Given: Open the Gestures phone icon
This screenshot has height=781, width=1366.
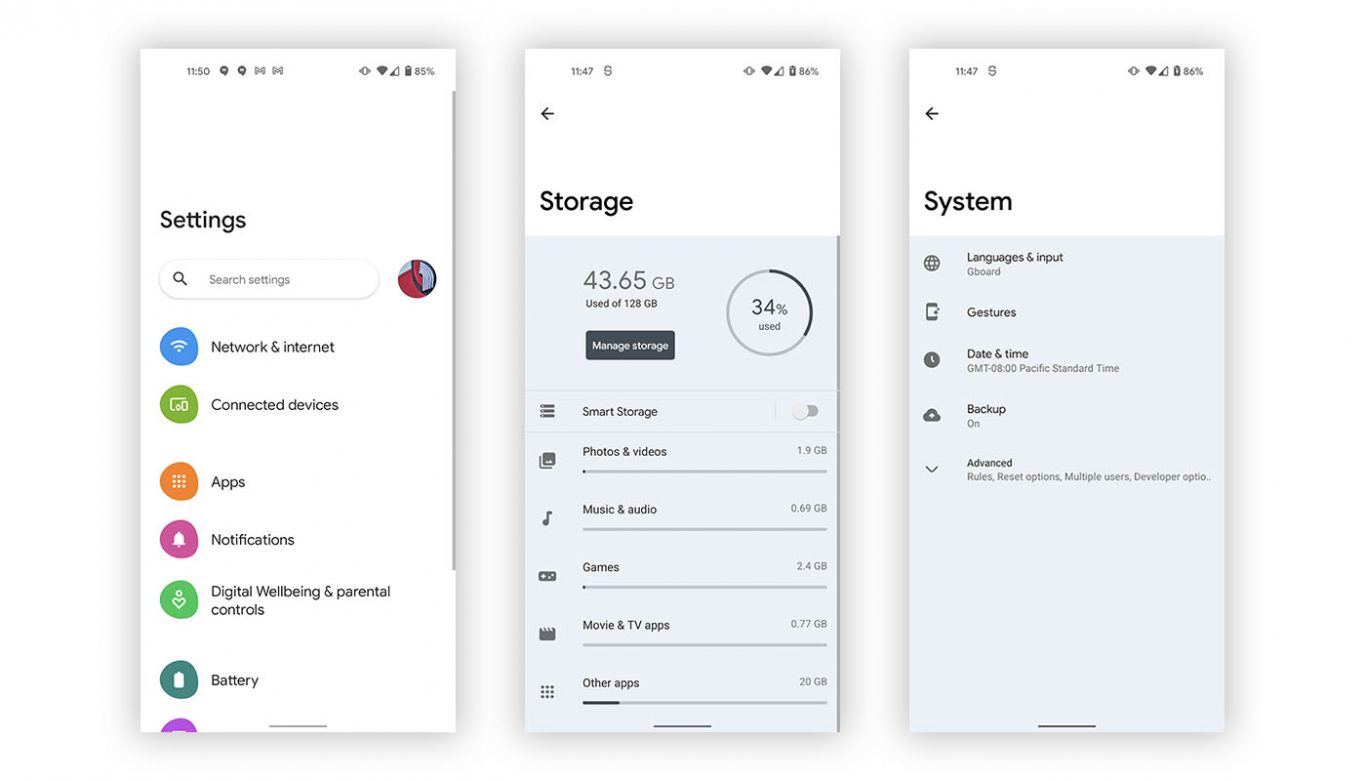Looking at the screenshot, I should click(932, 312).
